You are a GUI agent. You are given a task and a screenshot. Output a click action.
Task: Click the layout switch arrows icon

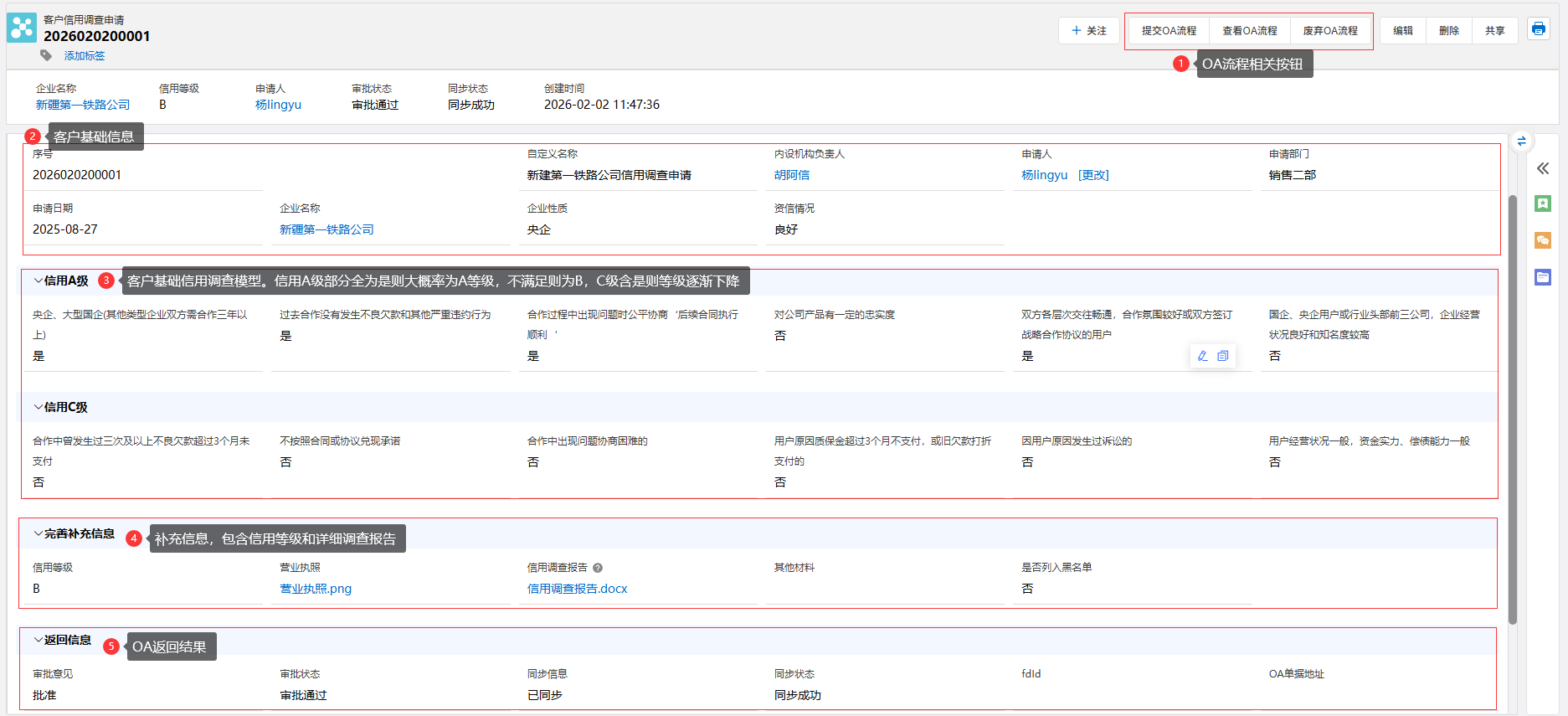pyautogui.click(x=1521, y=142)
